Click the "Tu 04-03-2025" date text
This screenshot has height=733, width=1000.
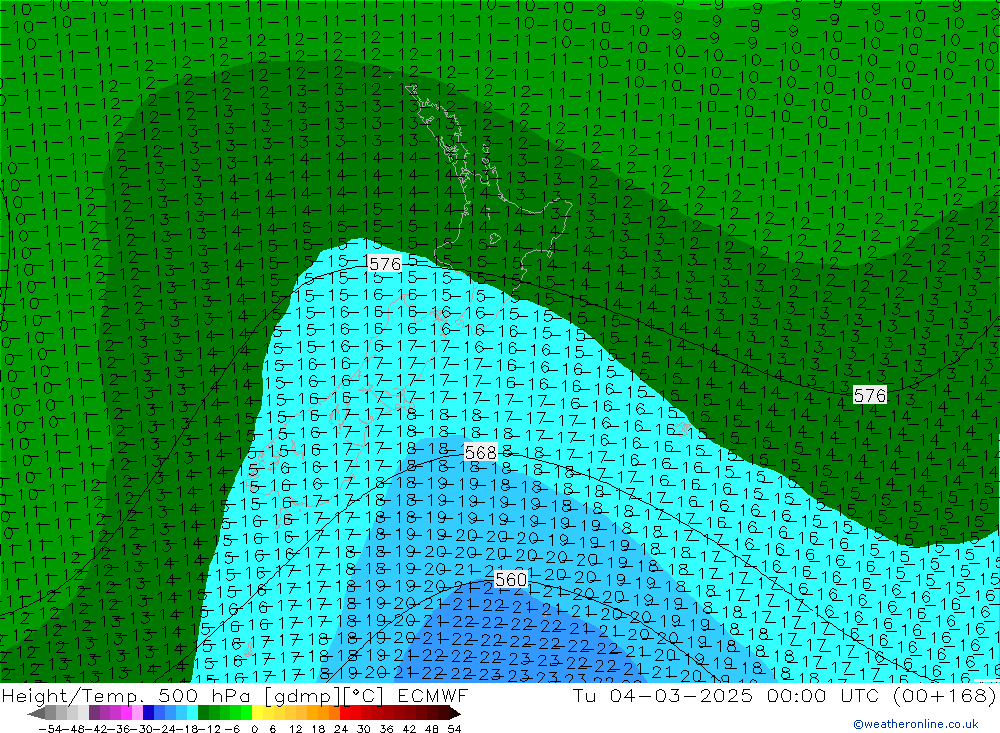click(x=662, y=695)
